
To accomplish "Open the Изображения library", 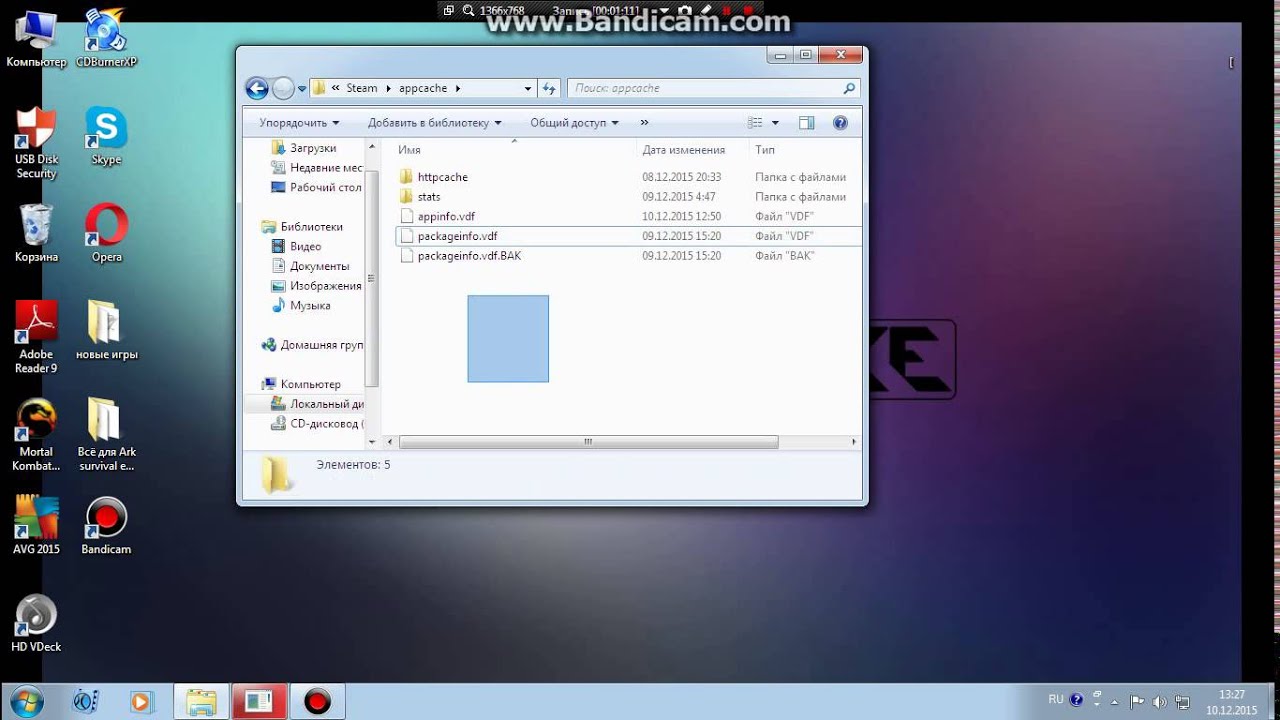I will pos(317,286).
